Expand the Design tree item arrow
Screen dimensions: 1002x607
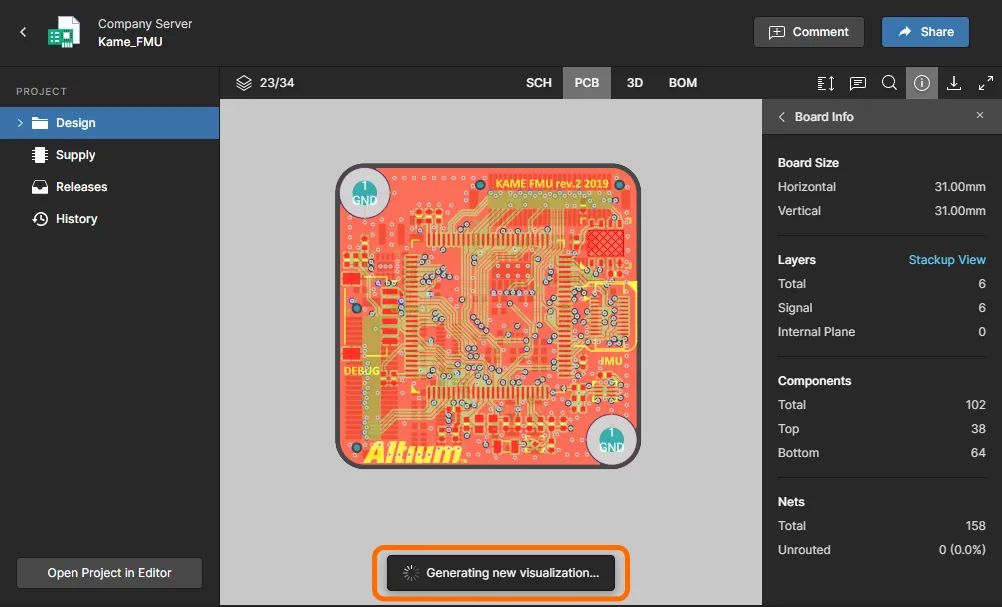[20, 123]
